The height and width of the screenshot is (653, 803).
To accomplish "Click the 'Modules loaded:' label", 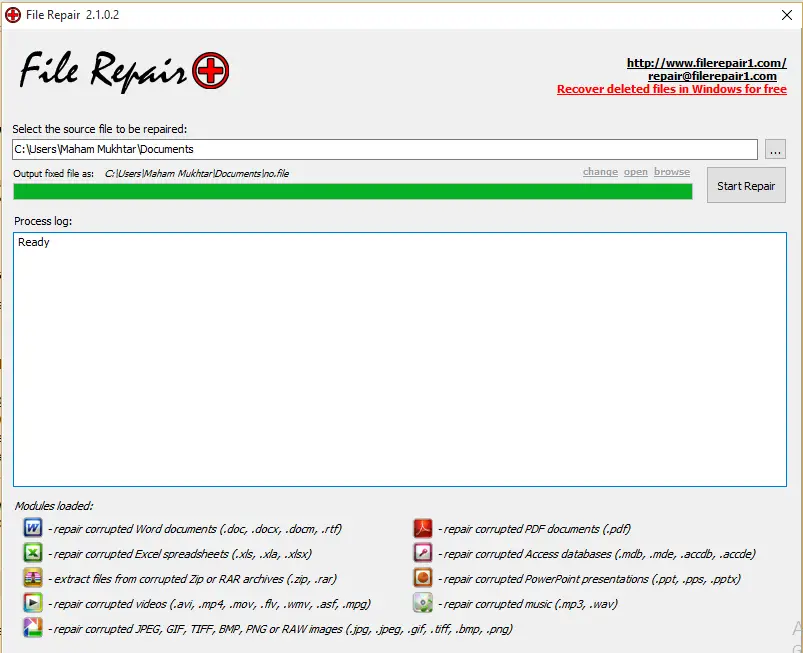I will (54, 506).
